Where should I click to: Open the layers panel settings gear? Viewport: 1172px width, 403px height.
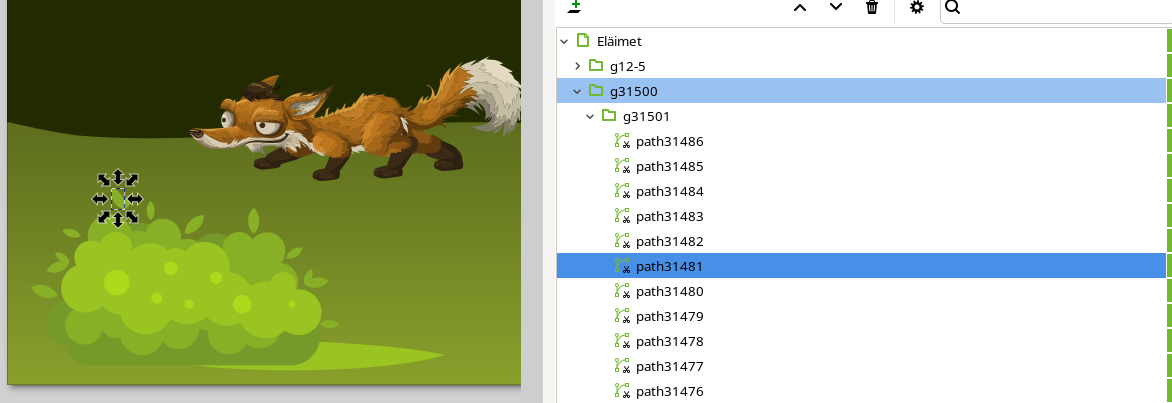pyautogui.click(x=917, y=8)
